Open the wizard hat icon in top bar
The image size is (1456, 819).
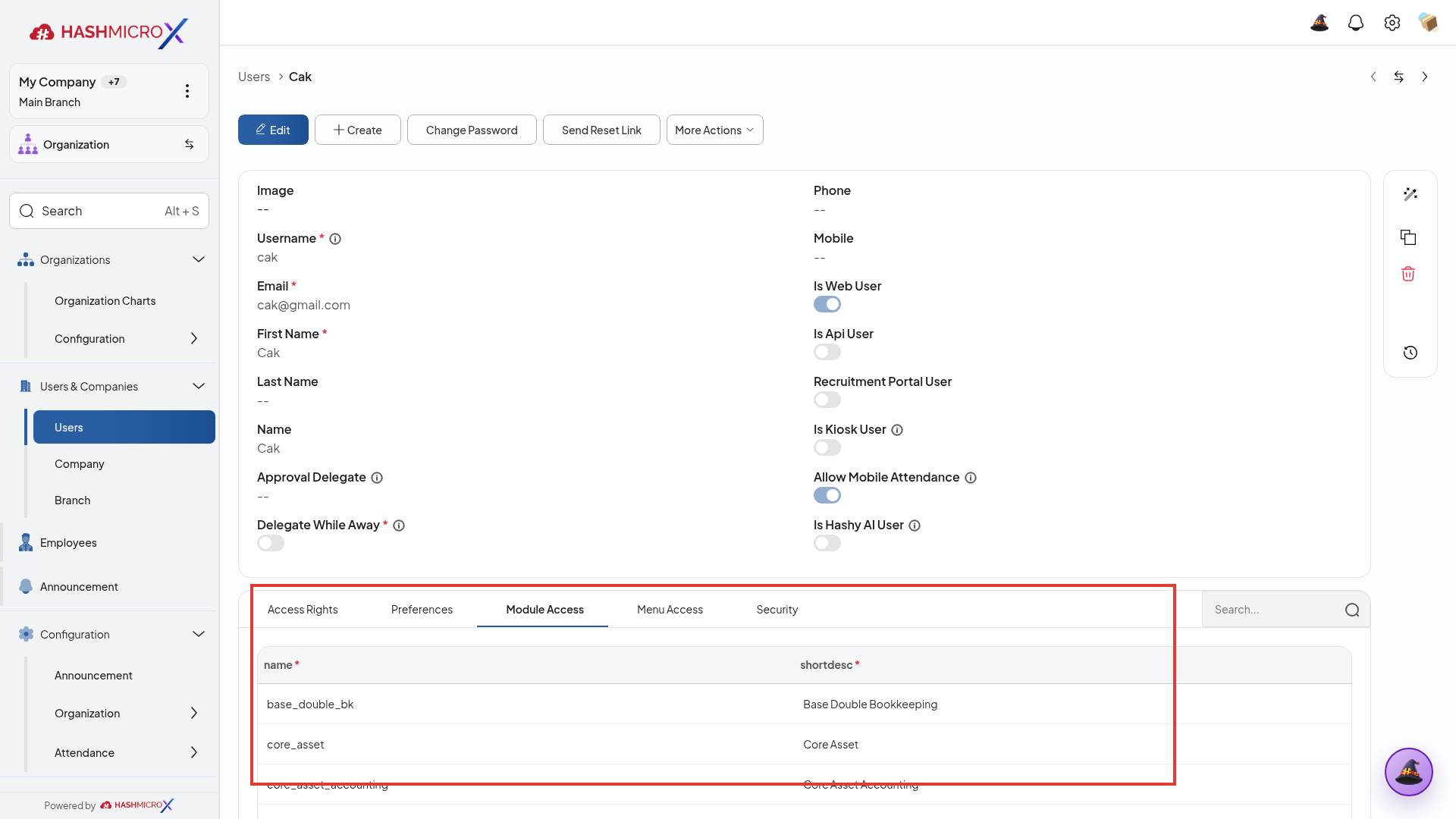point(1319,23)
